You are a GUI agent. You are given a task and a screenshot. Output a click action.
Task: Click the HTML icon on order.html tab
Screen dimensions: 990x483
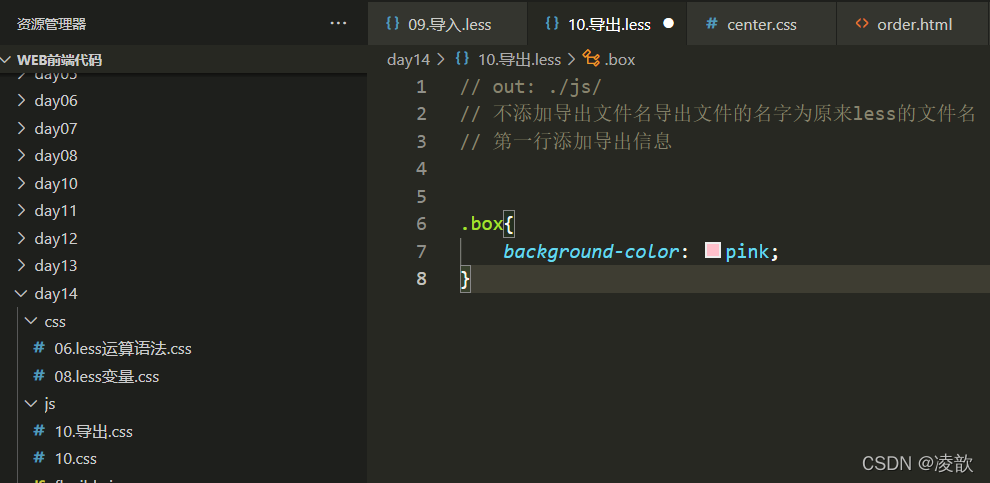(x=862, y=24)
